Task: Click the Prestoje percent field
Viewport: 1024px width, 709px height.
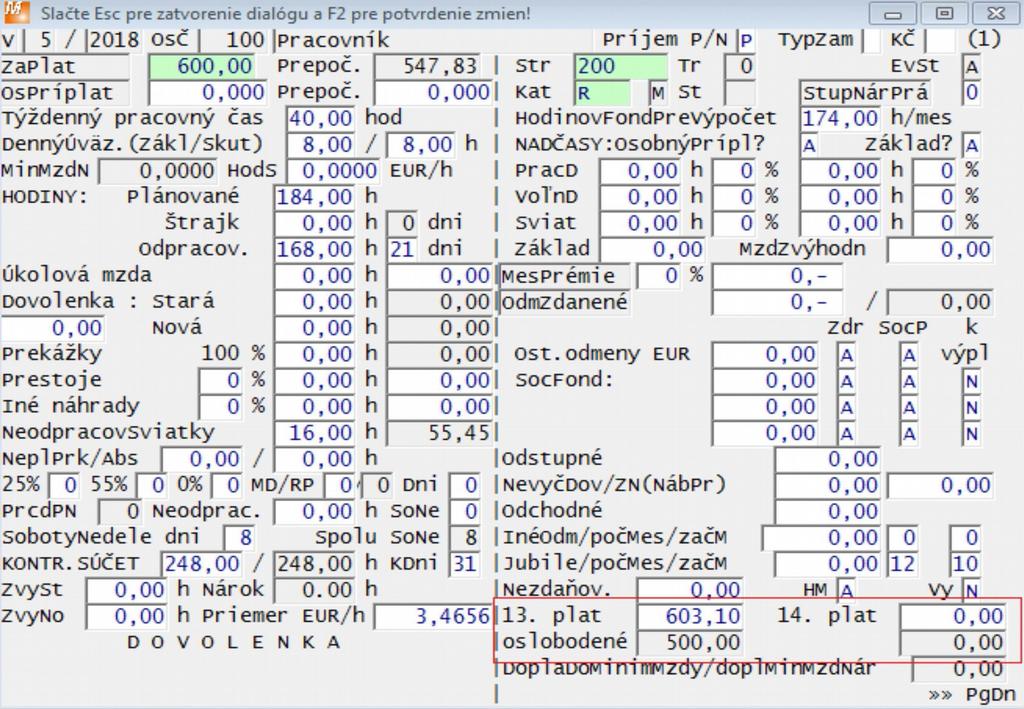Action: click(x=221, y=381)
